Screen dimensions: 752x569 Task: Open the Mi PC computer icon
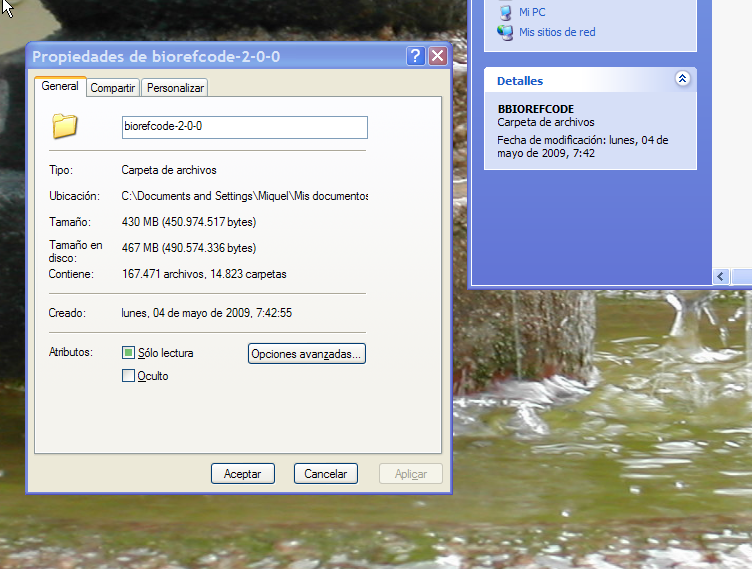(x=505, y=12)
